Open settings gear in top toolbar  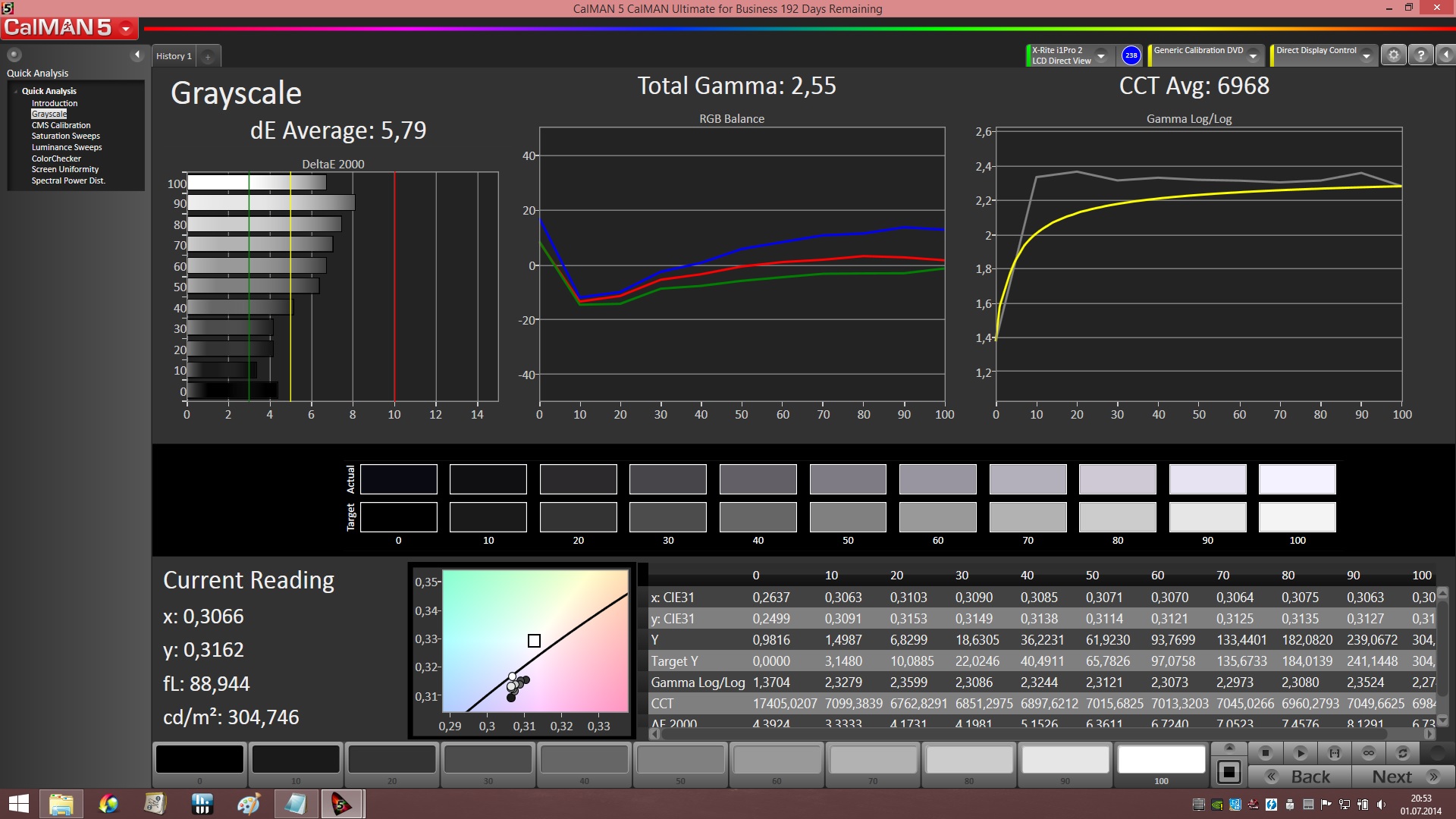click(x=1393, y=55)
